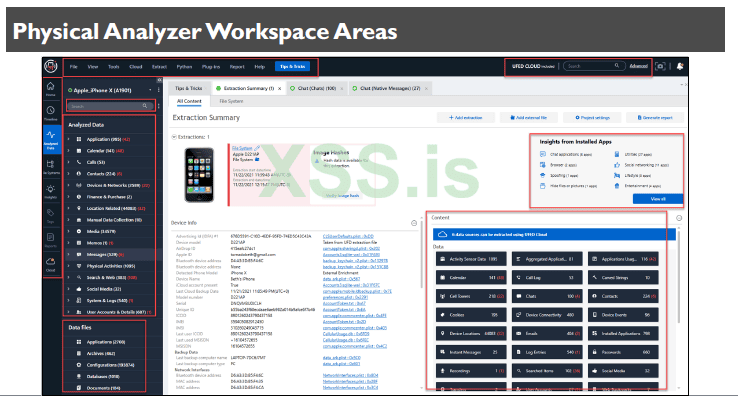Open the Passwords content tile
This screenshot has height=414, width=738.
click(x=623, y=352)
